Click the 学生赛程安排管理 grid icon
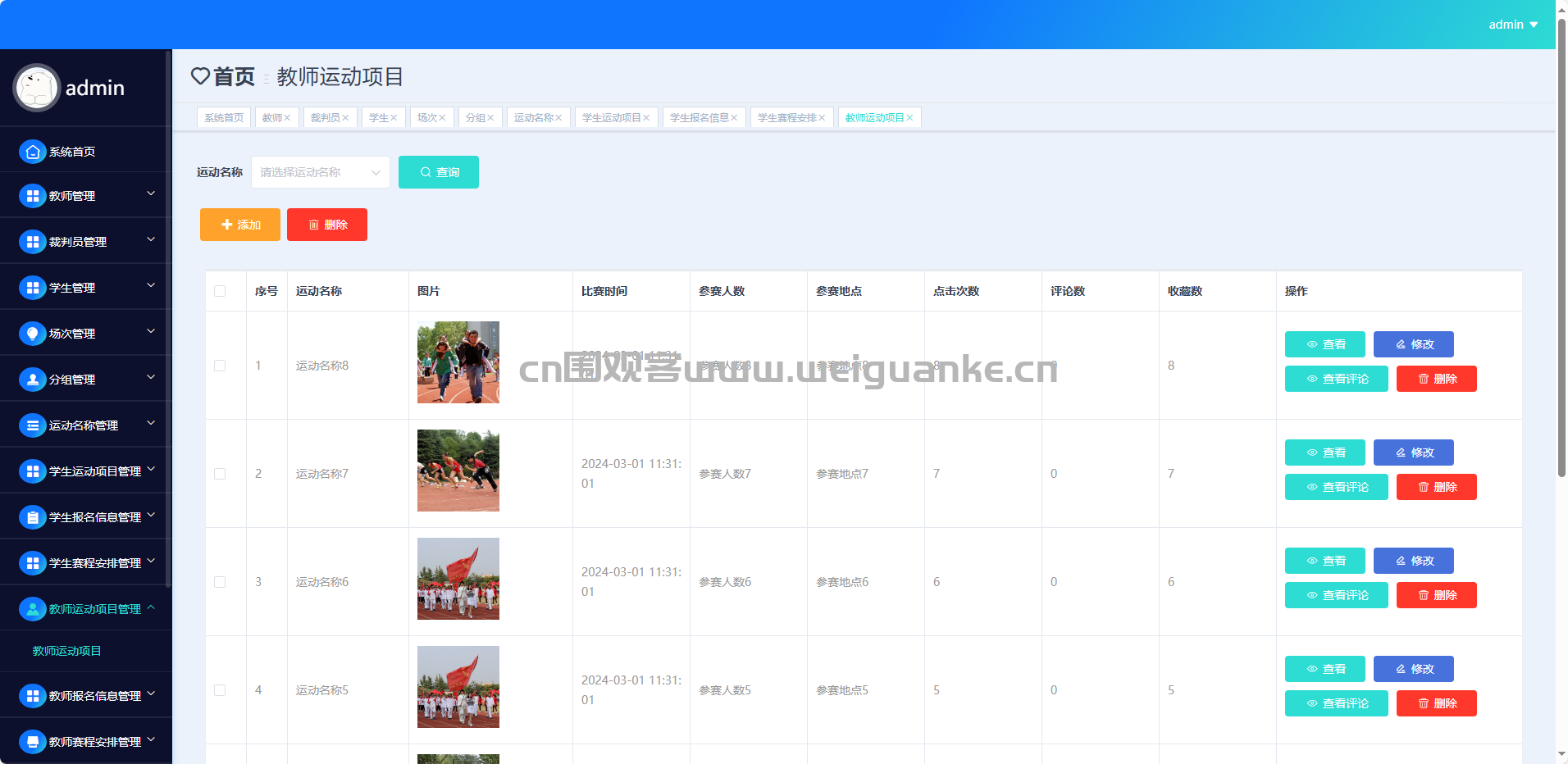1568x764 pixels. click(x=33, y=563)
